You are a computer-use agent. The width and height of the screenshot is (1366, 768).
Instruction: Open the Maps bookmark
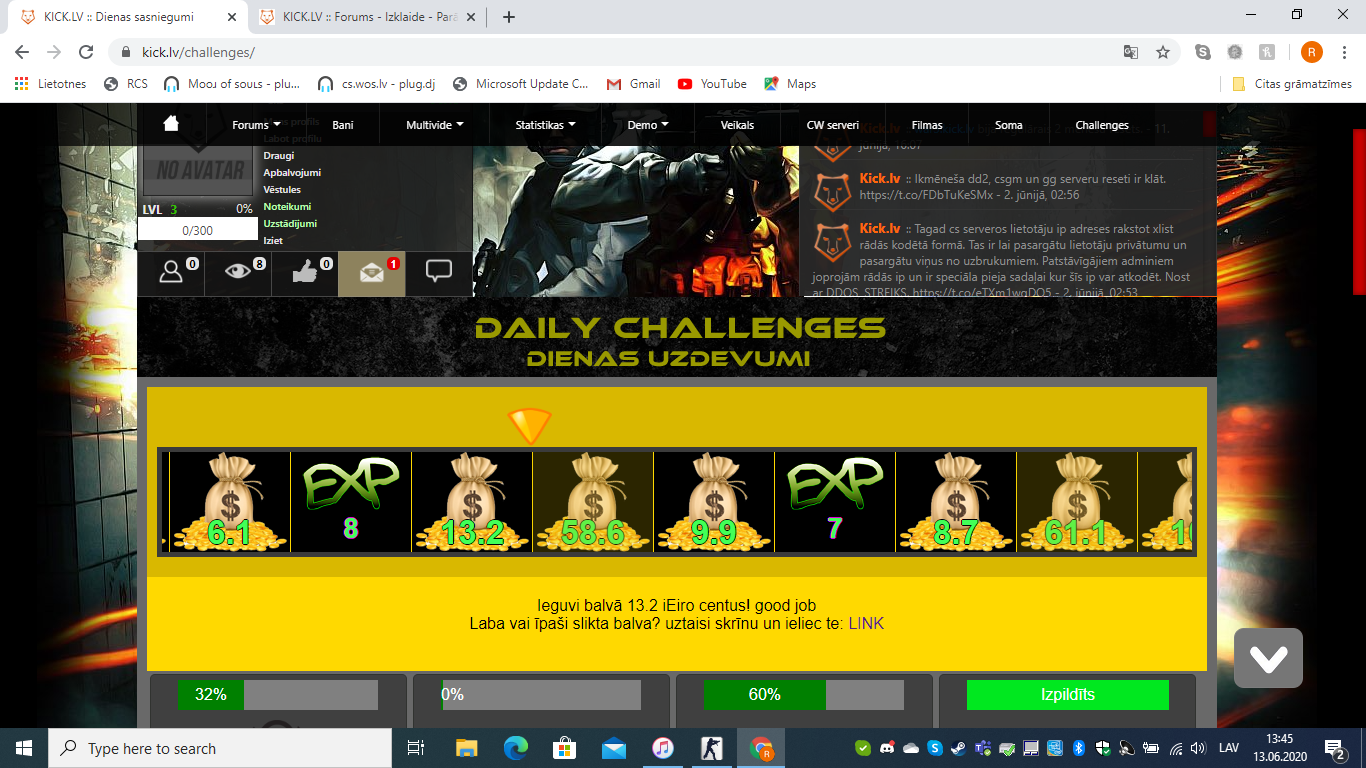coord(790,84)
